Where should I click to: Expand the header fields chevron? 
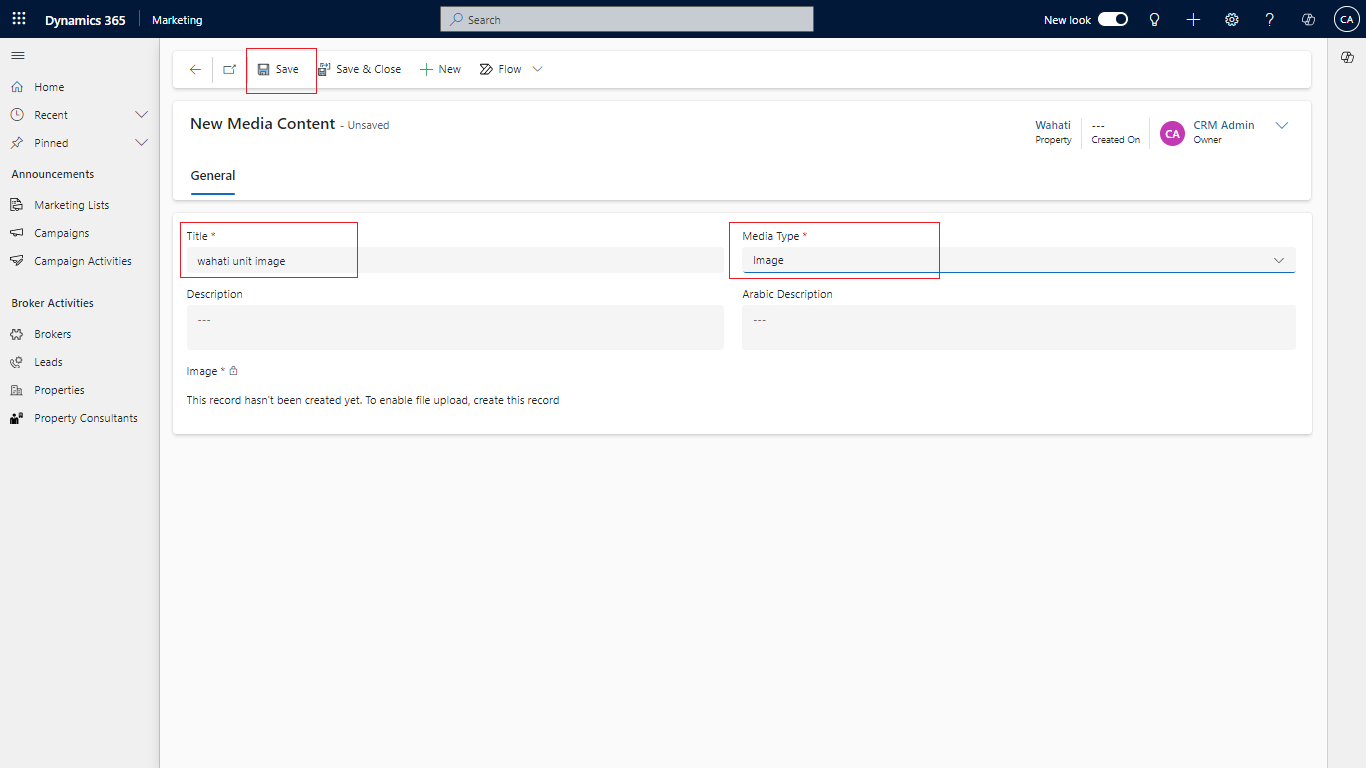click(1282, 126)
